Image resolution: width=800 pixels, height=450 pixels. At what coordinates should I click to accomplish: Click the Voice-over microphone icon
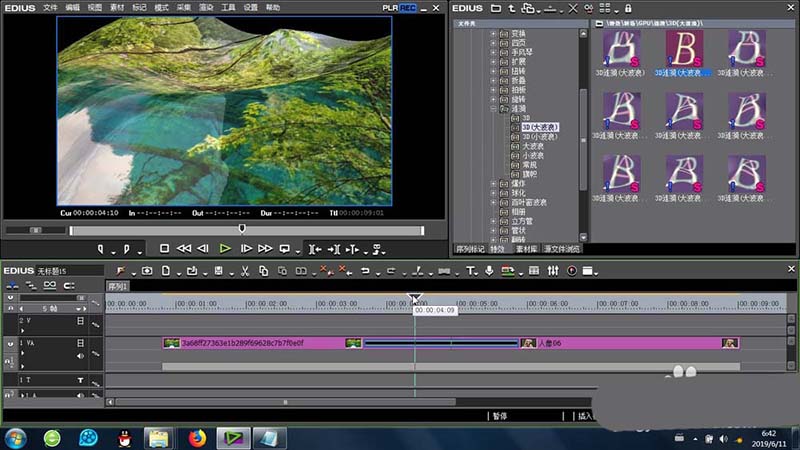[x=489, y=271]
